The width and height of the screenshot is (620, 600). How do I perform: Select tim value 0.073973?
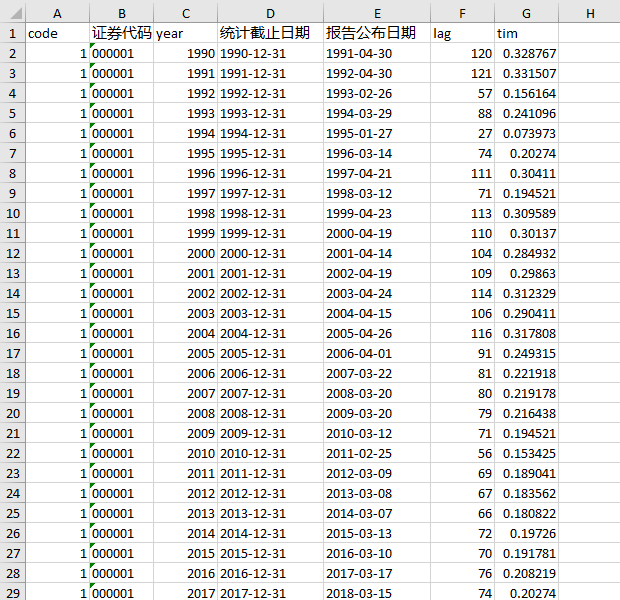pyautogui.click(x=527, y=133)
